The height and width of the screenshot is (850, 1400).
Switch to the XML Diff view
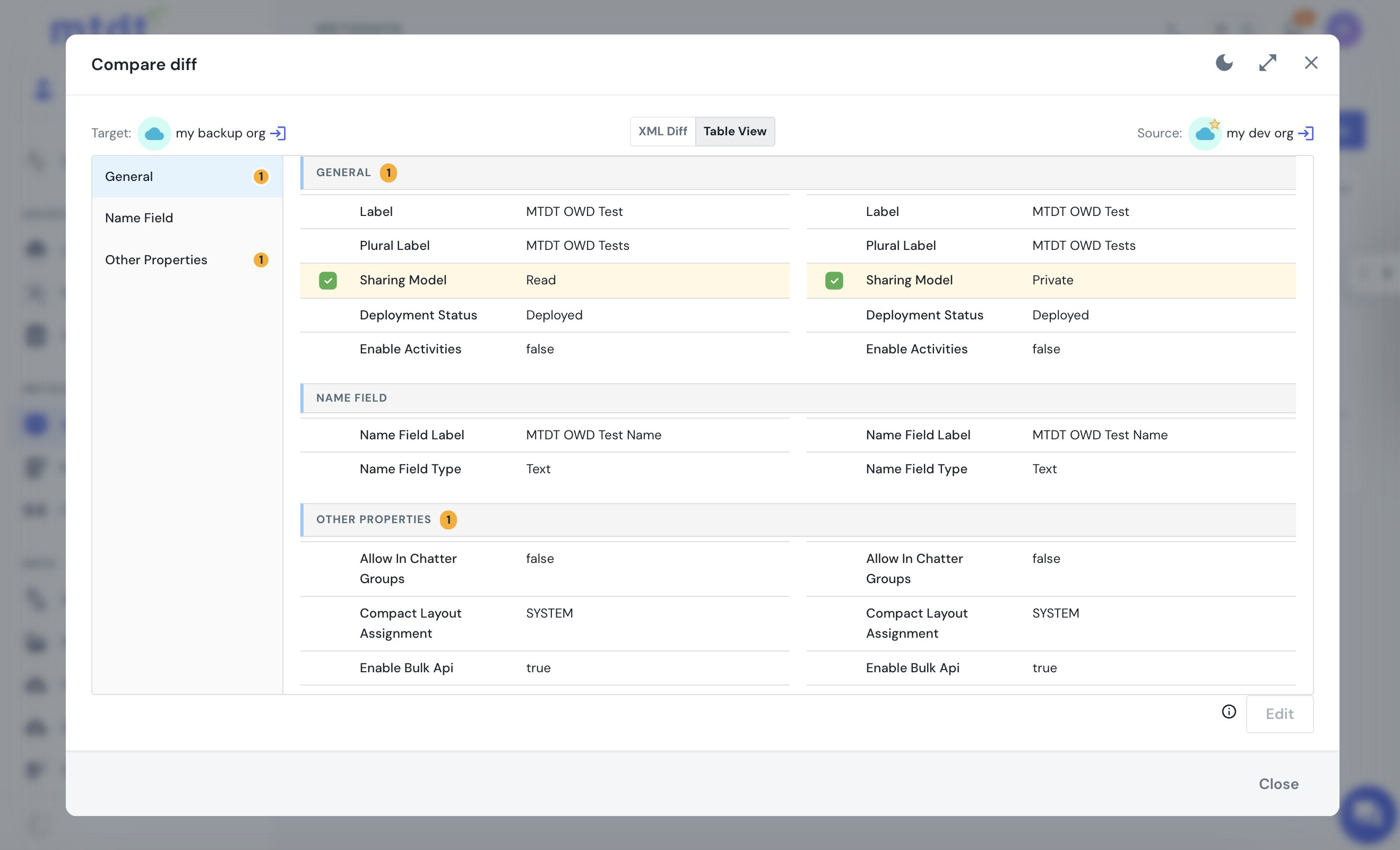662,131
